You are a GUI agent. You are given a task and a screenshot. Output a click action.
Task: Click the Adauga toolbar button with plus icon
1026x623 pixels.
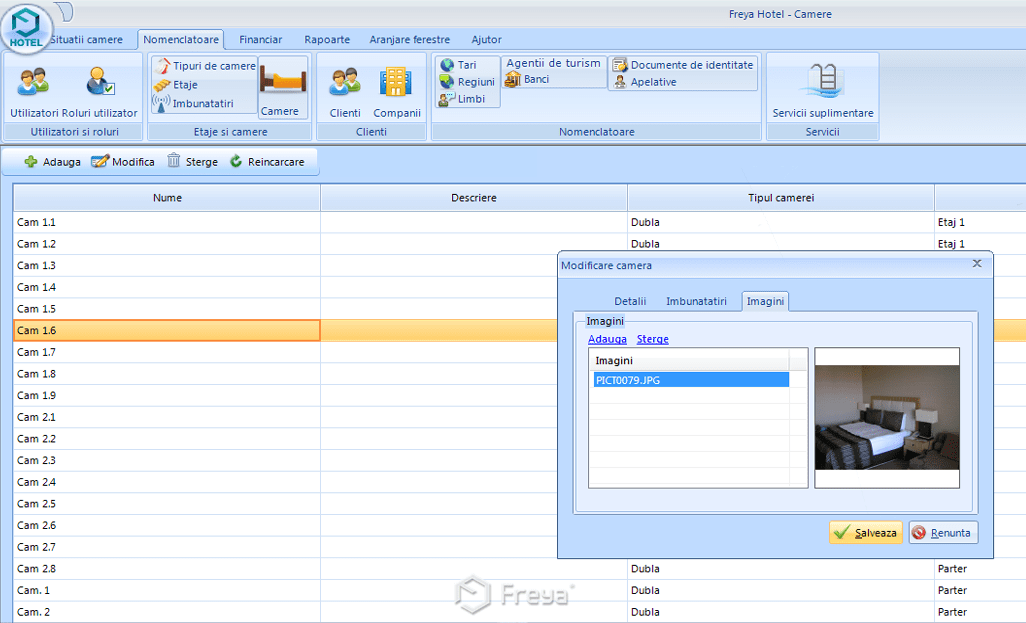pyautogui.click(x=52, y=162)
